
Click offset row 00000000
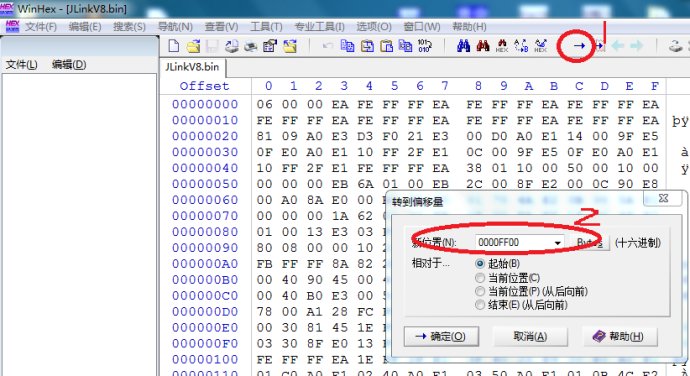click(205, 104)
